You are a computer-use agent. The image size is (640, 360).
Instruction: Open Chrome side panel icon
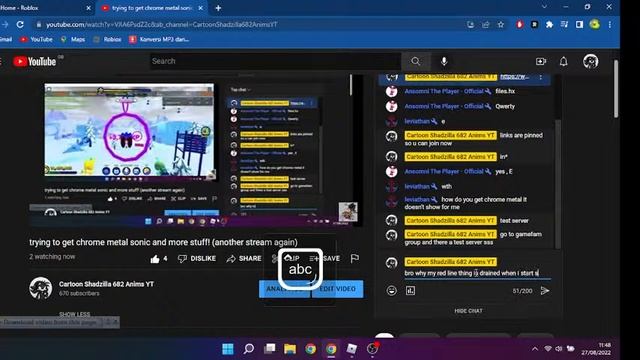pos(579,25)
